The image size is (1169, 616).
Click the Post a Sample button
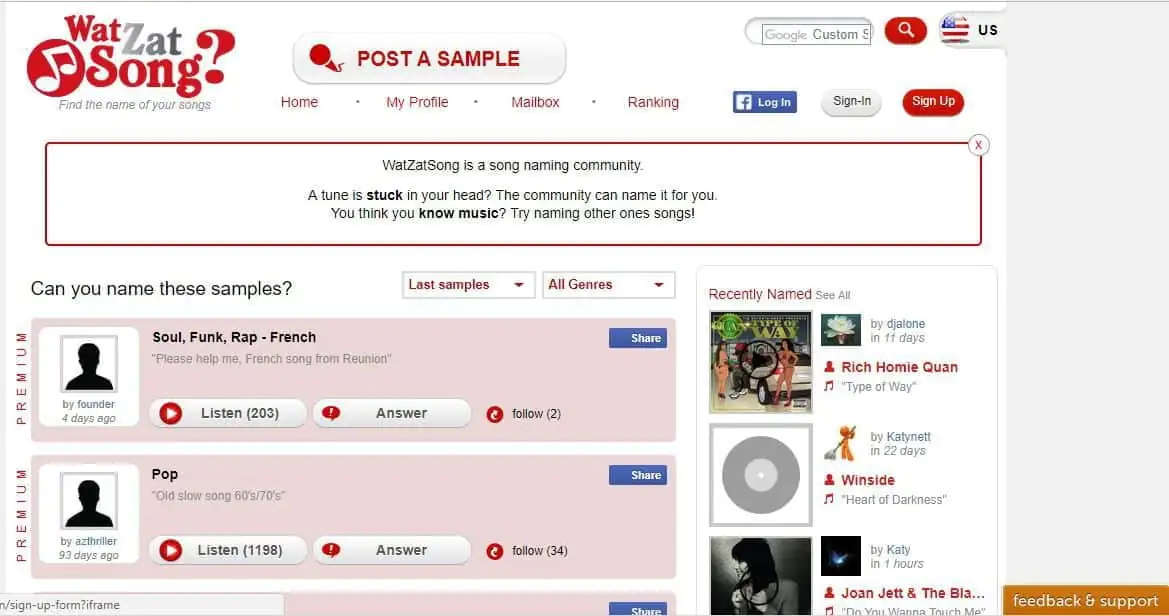pos(429,58)
